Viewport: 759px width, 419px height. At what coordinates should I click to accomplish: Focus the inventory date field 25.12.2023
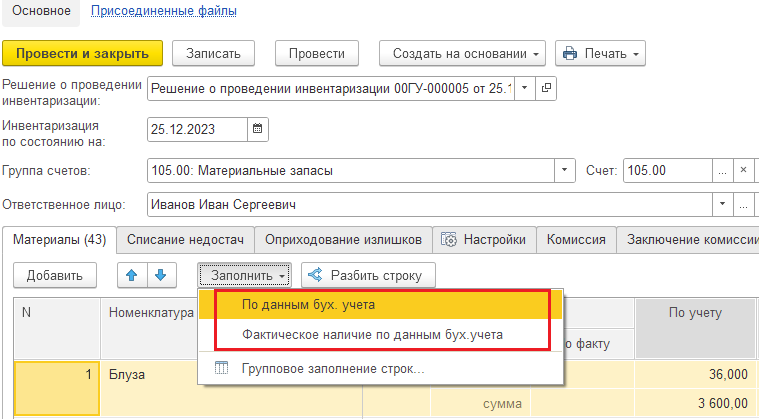coord(197,129)
